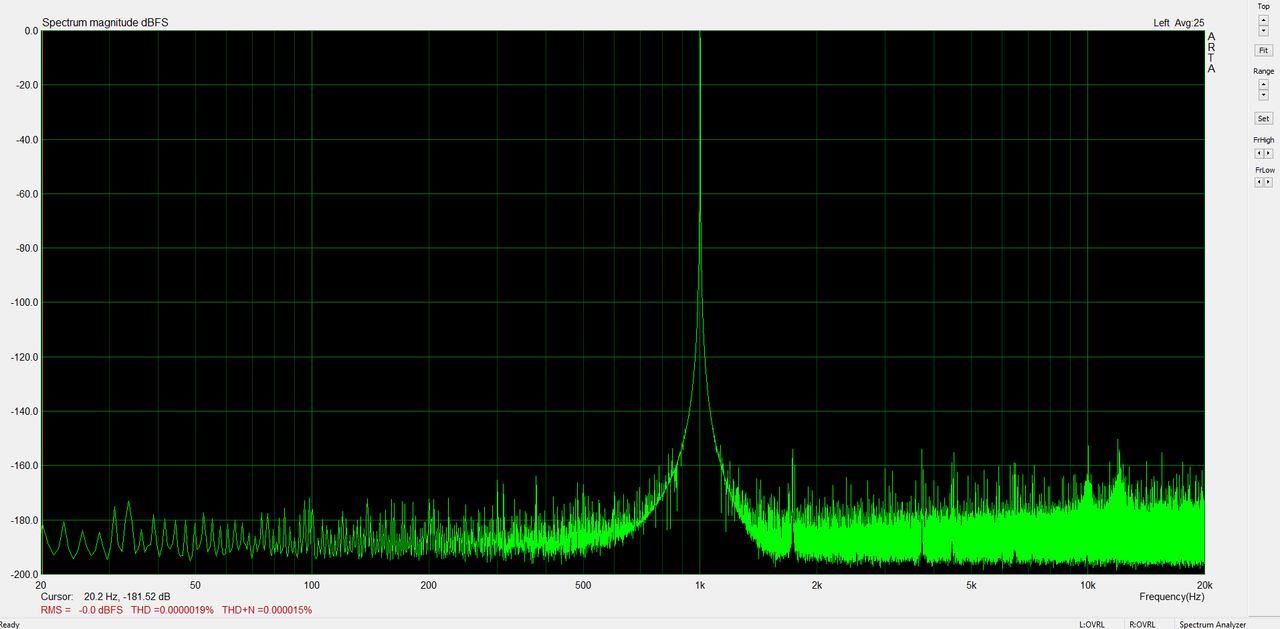Click the Top label in side panel
This screenshot has height=629, width=1280.
pos(1263,7)
